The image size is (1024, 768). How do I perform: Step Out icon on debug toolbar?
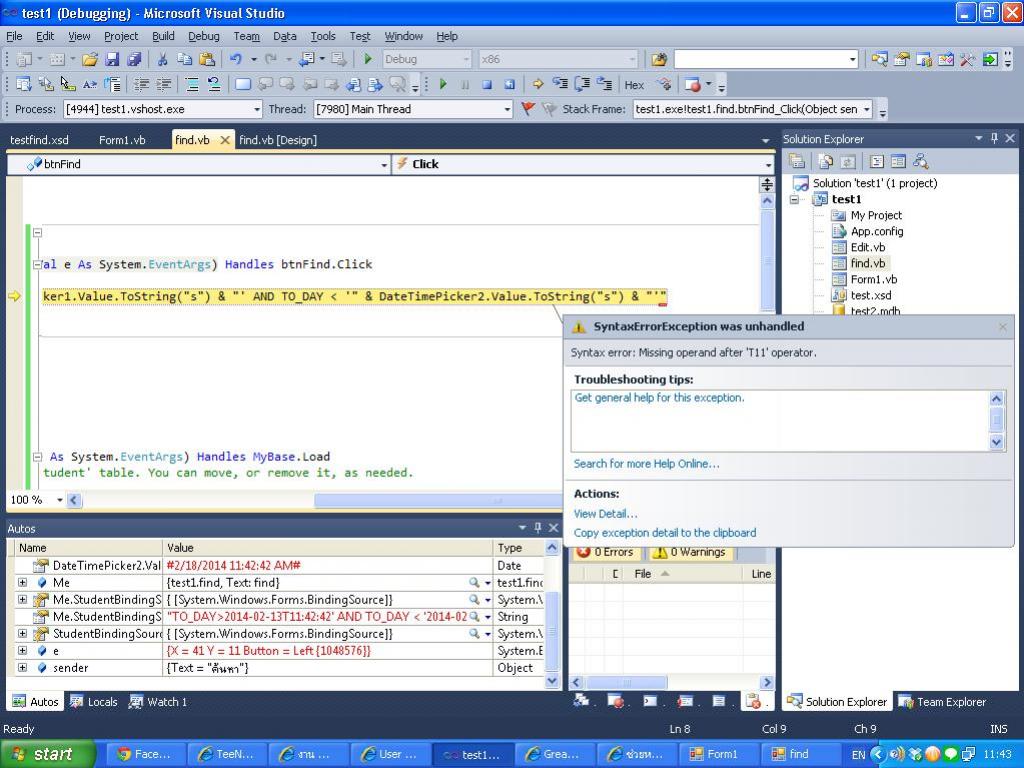click(605, 84)
